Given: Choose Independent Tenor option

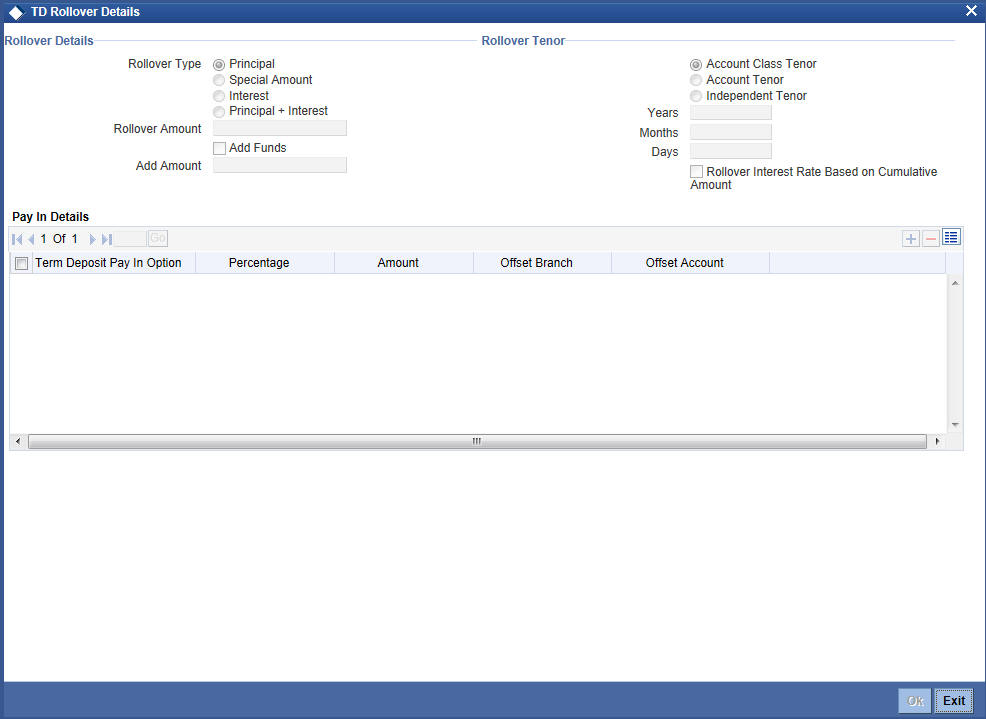Looking at the screenshot, I should (x=695, y=96).
